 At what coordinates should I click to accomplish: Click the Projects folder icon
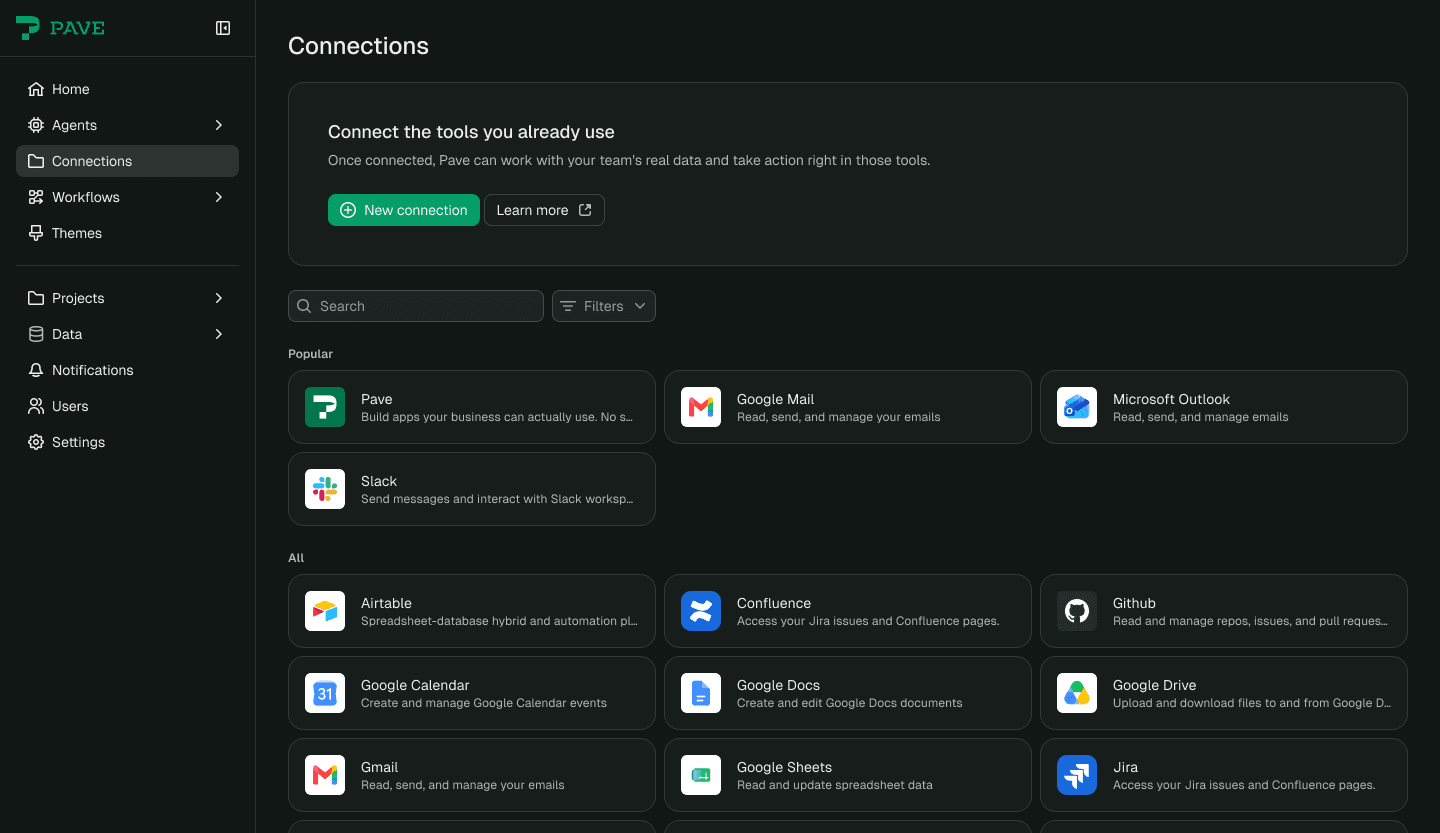36,298
